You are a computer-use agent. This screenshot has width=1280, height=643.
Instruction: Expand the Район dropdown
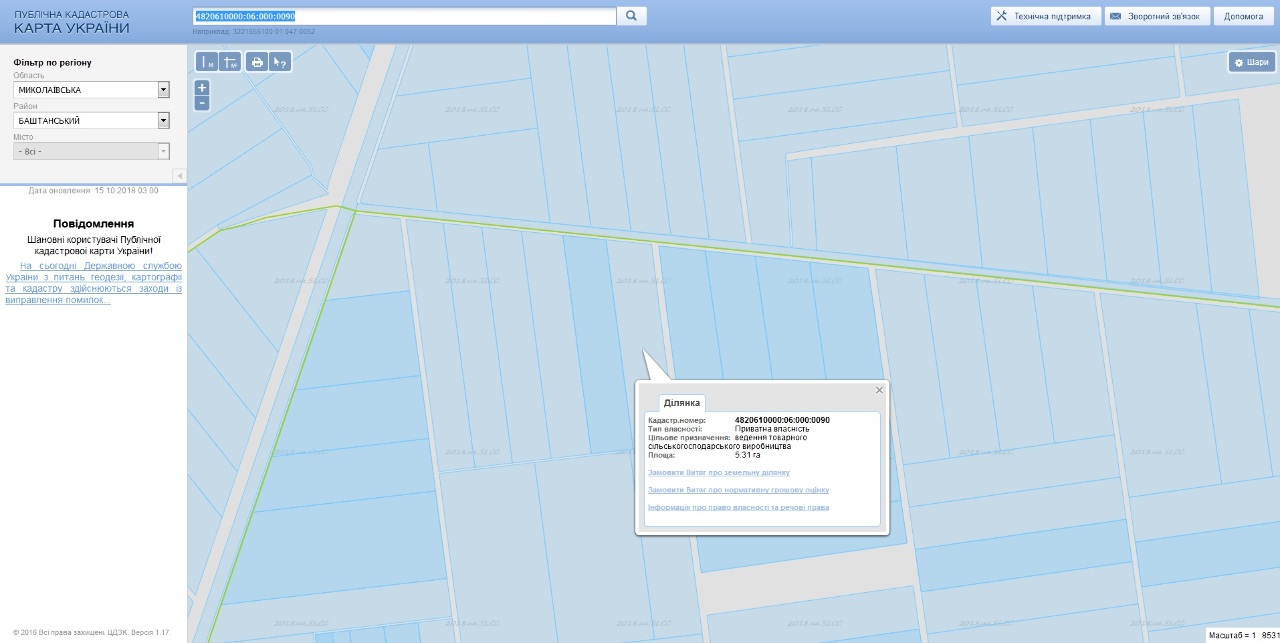tap(163, 121)
